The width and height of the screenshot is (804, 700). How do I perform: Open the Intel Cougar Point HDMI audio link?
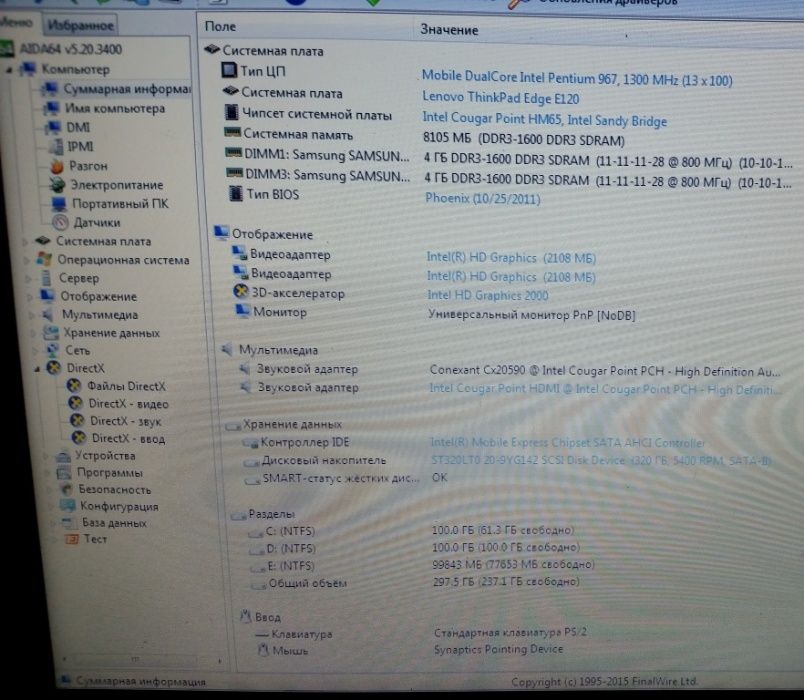[x=605, y=389]
